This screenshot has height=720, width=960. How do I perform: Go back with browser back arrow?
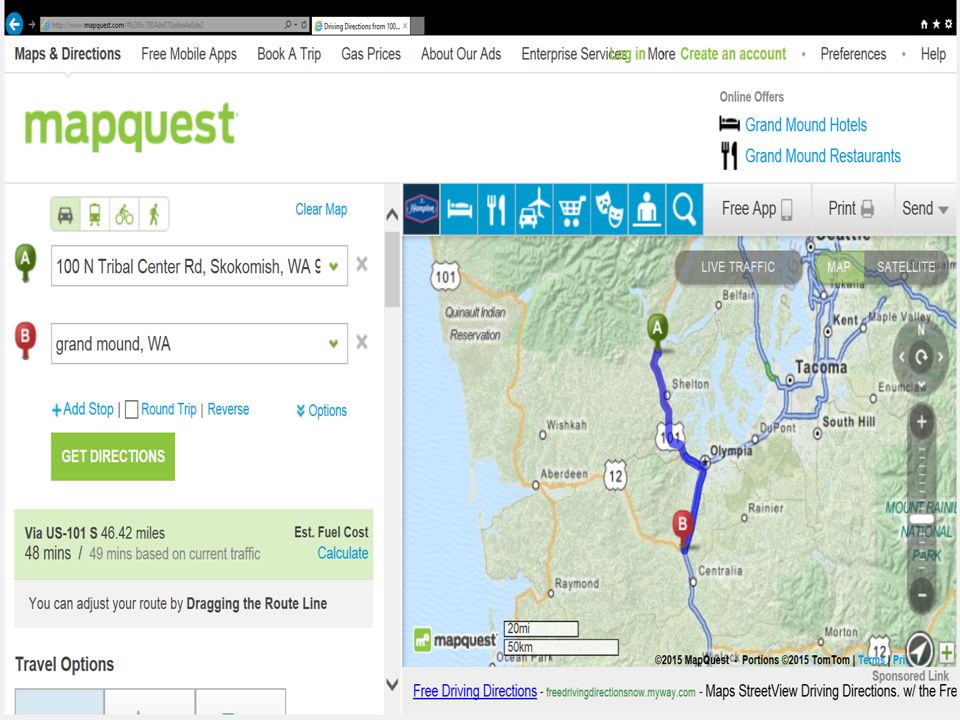coord(14,24)
